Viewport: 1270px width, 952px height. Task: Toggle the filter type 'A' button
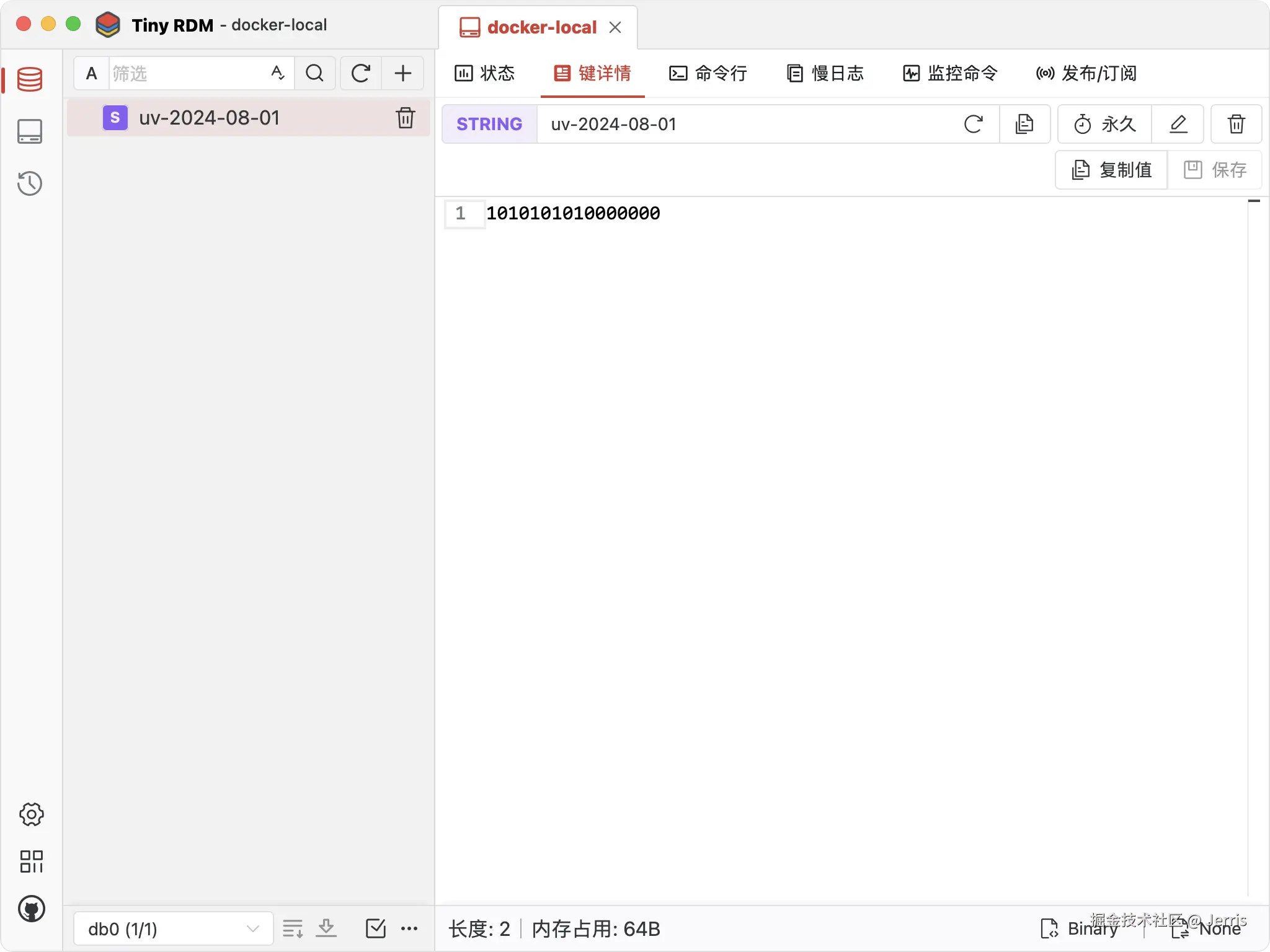click(92, 73)
